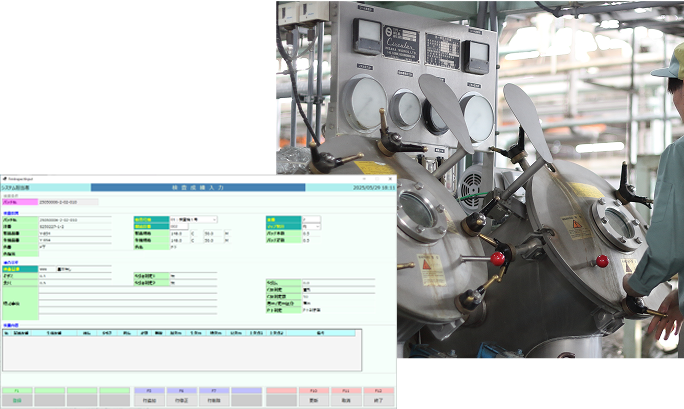The image size is (684, 409).
Task: Click the 備考 column header in the table
Action: point(320,333)
